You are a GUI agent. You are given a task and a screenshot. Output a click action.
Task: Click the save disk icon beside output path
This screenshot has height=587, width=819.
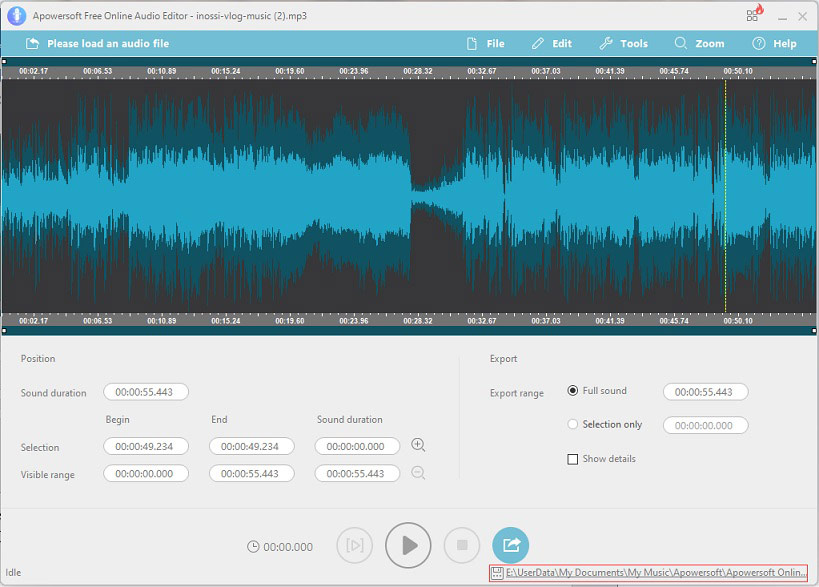pyautogui.click(x=497, y=573)
